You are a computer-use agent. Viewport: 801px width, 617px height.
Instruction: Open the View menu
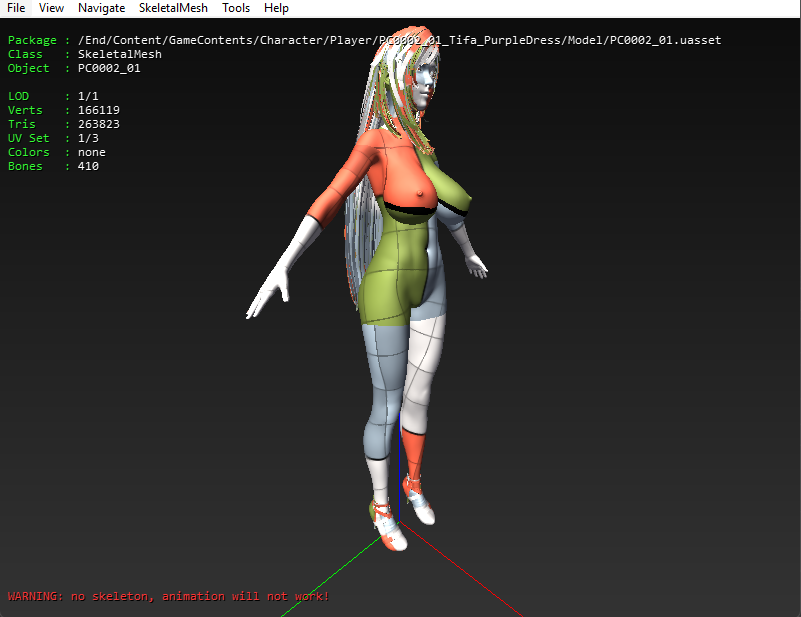[x=51, y=8]
